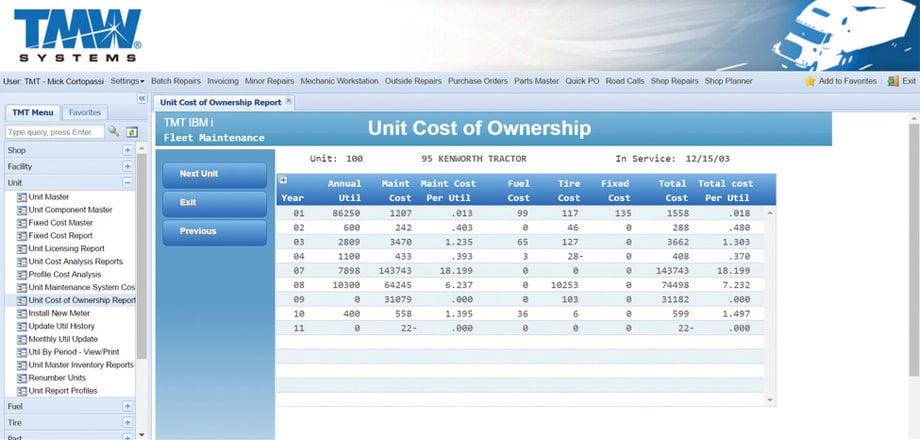Switch to the TMT Menu tab

pyautogui.click(x=32, y=112)
